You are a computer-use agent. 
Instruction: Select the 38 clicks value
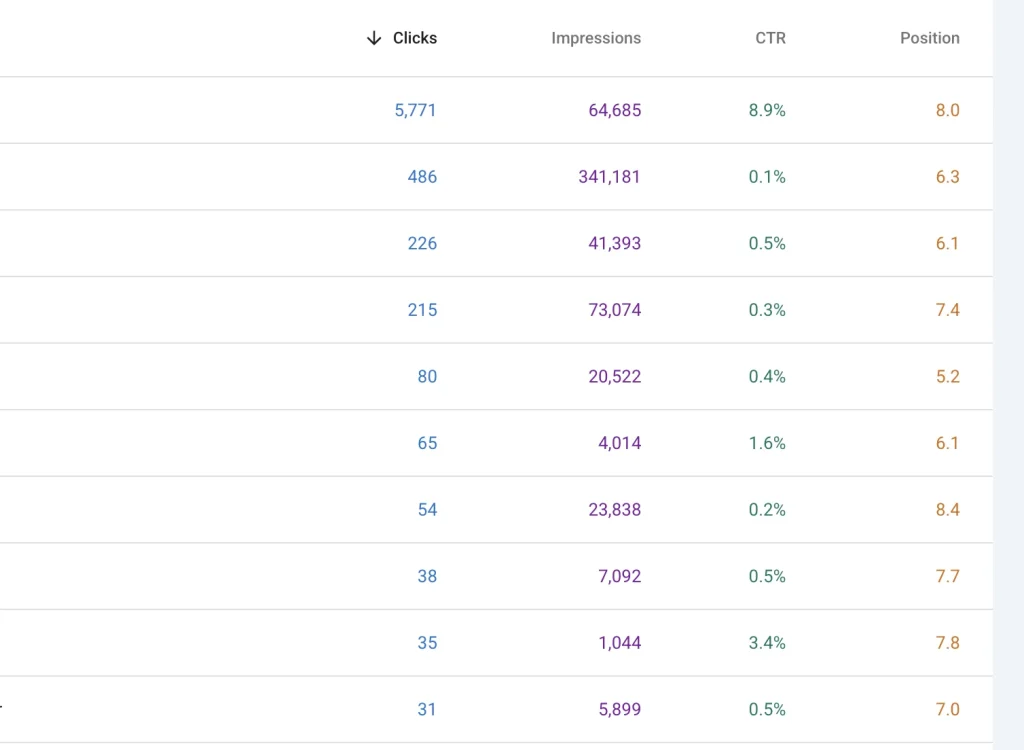coord(427,576)
